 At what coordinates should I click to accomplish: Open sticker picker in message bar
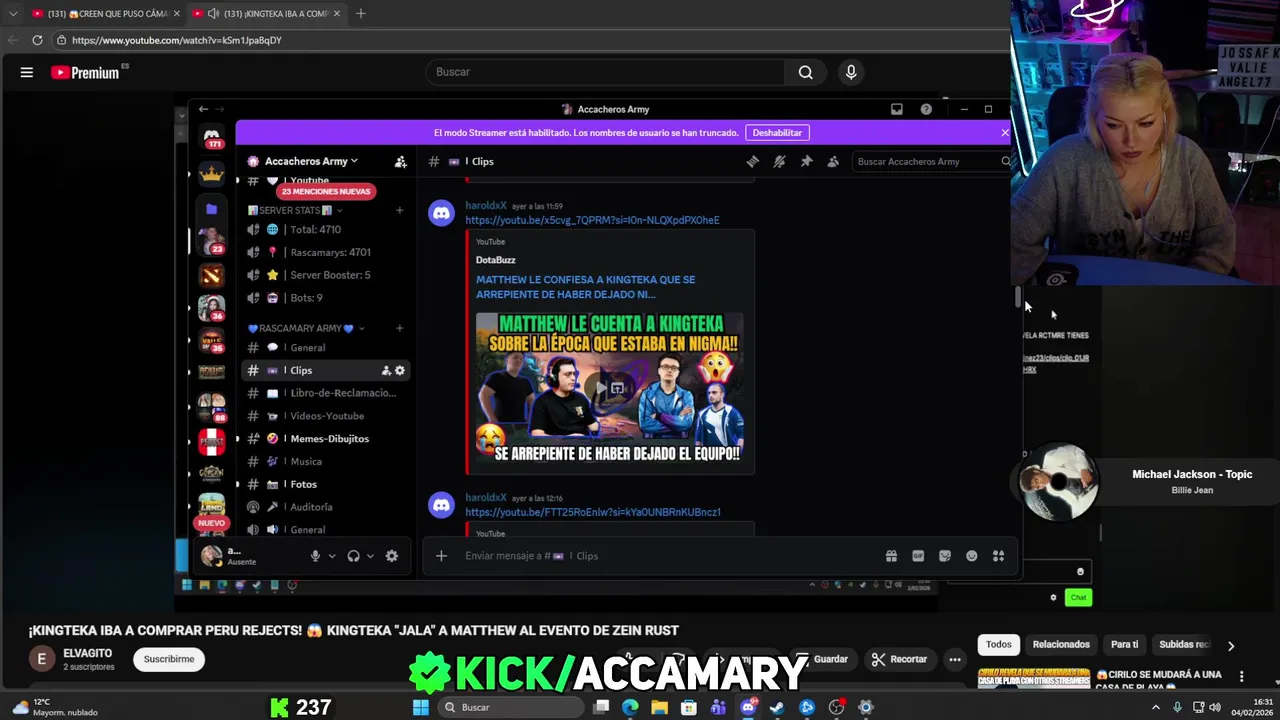tap(945, 556)
